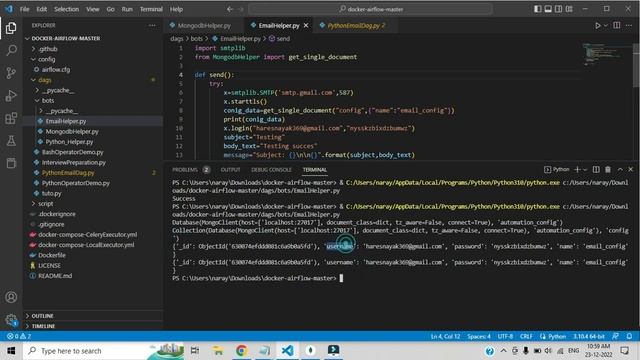This screenshot has width=640, height=360.
Task: Open editor More Actions ellipsis
Action: (629, 25)
